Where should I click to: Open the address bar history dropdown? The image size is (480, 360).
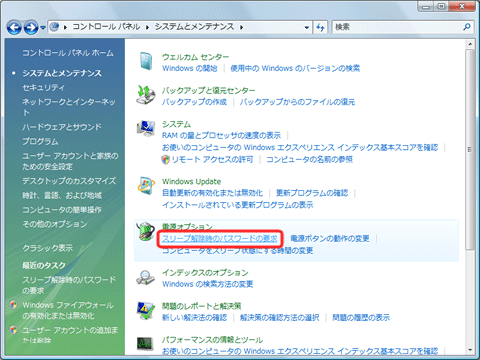tap(307, 28)
